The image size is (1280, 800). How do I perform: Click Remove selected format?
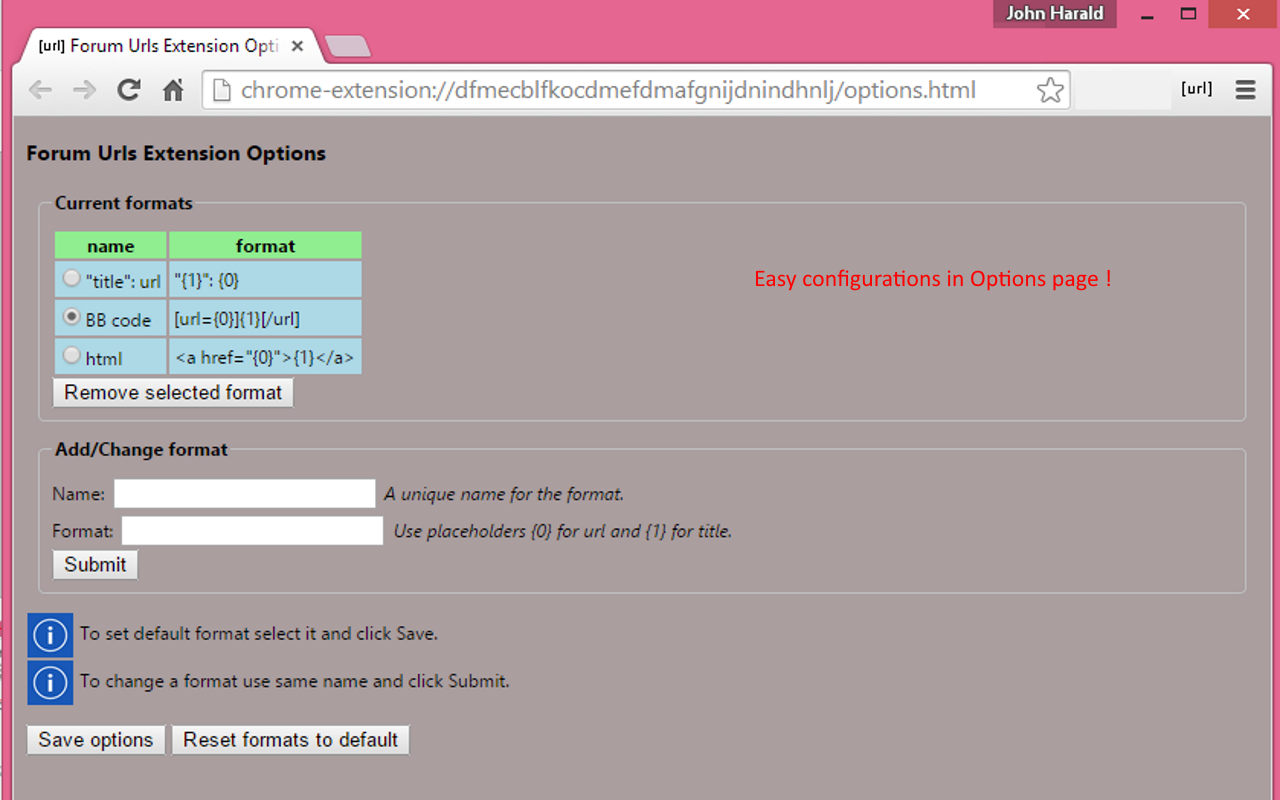(172, 392)
